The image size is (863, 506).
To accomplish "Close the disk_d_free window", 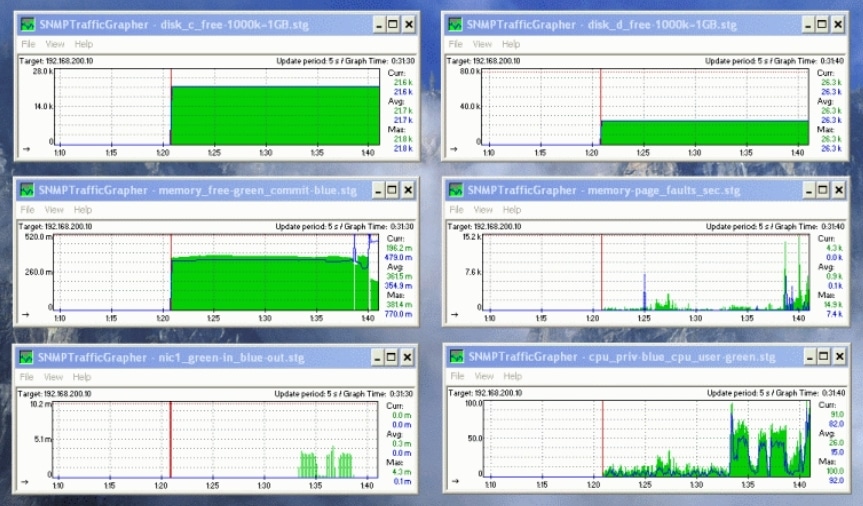I will pyautogui.click(x=838, y=24).
